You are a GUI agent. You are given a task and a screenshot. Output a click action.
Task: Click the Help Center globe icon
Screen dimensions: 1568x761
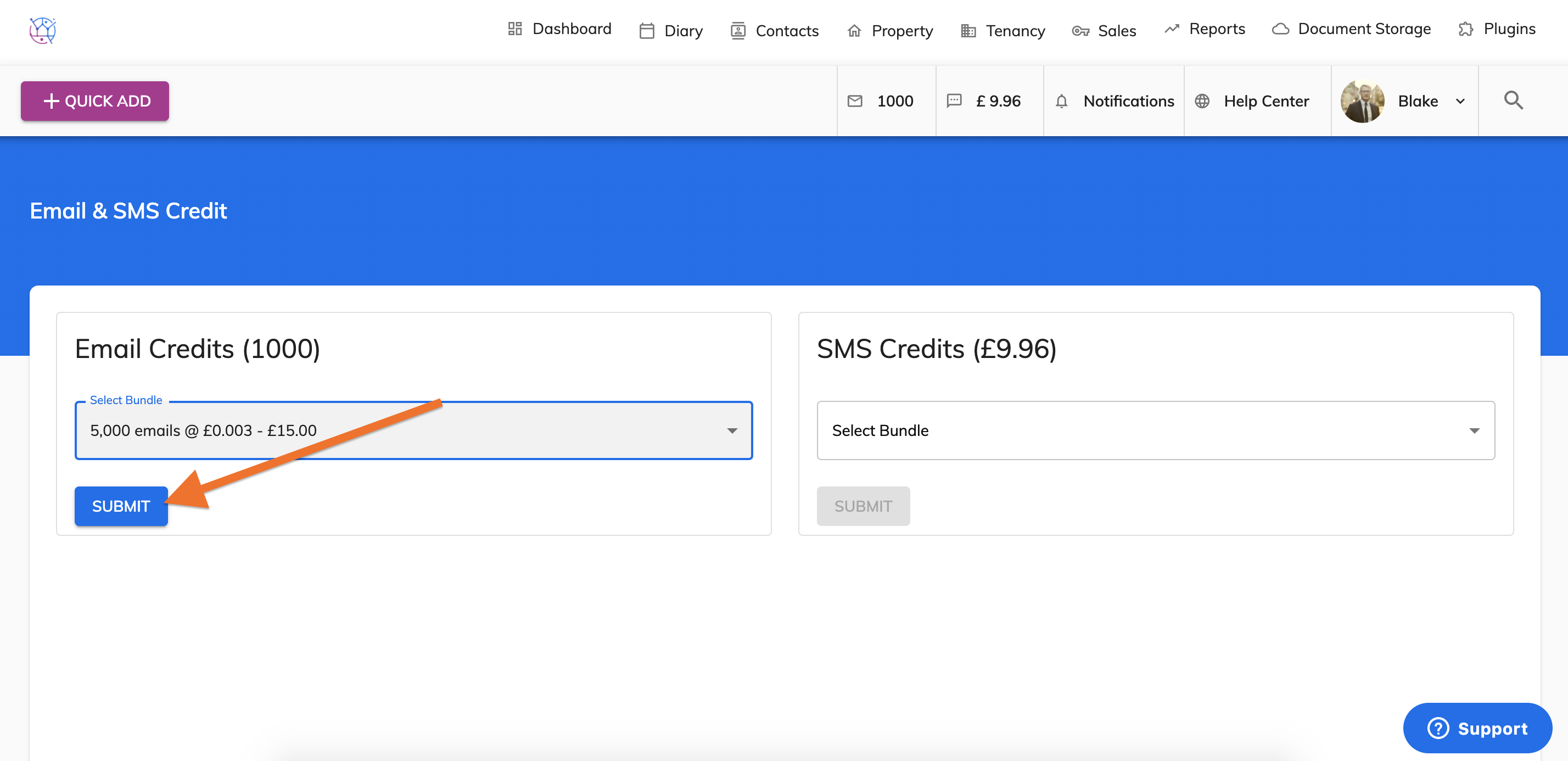pyautogui.click(x=1202, y=101)
